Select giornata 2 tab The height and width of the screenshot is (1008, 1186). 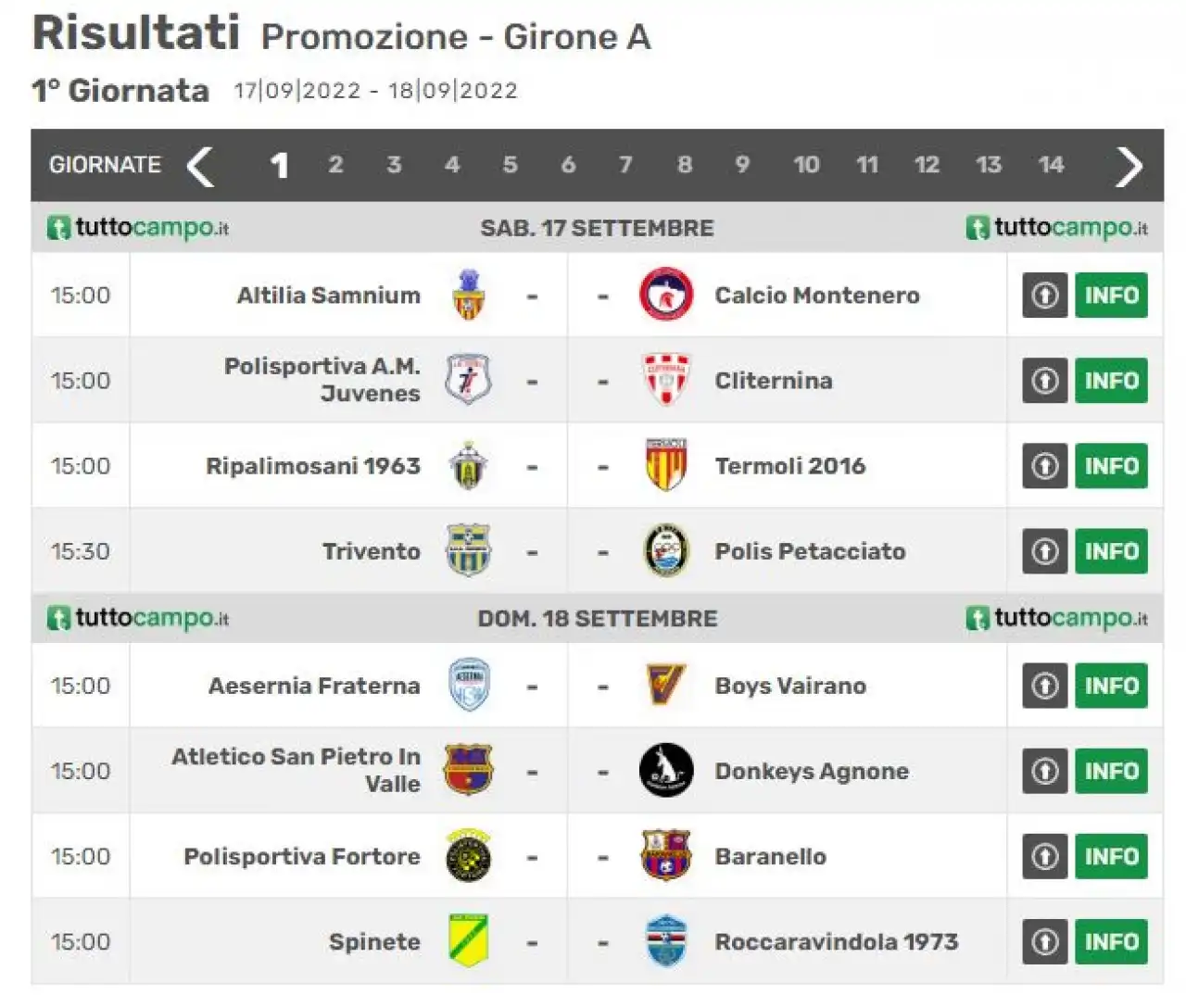(x=335, y=165)
